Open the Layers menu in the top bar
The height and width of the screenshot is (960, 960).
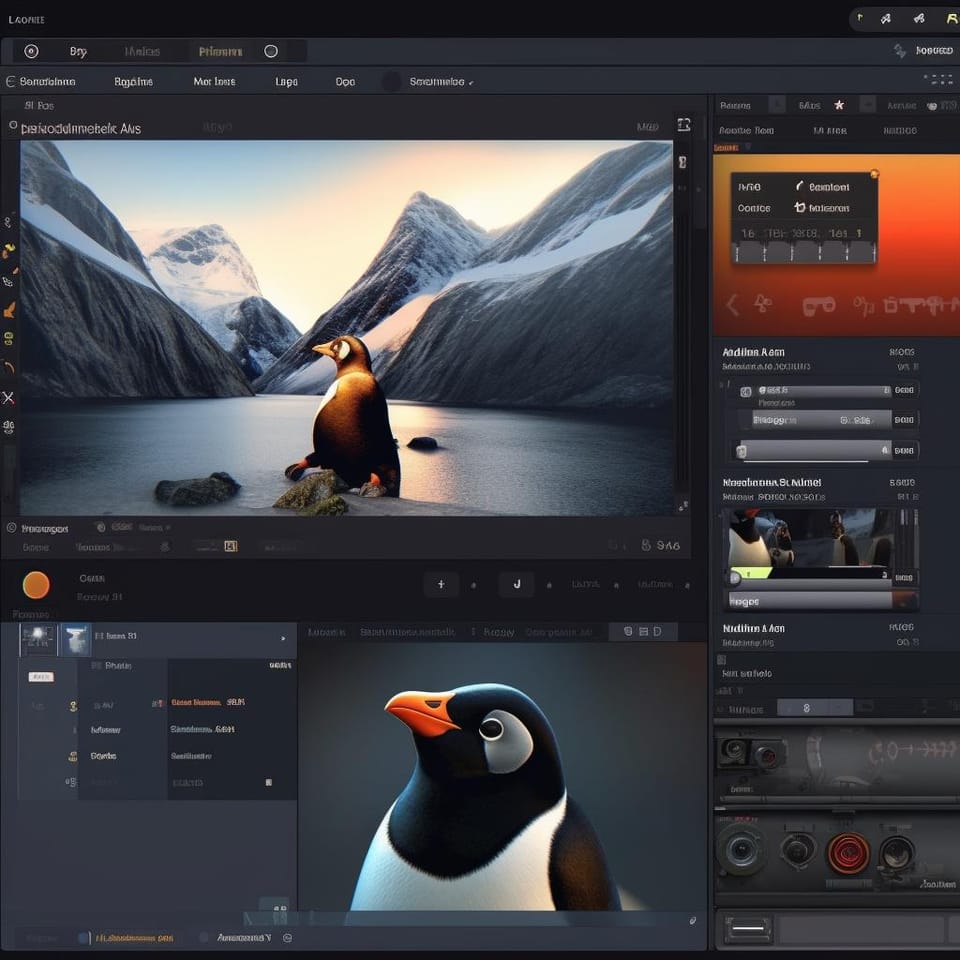[x=285, y=82]
